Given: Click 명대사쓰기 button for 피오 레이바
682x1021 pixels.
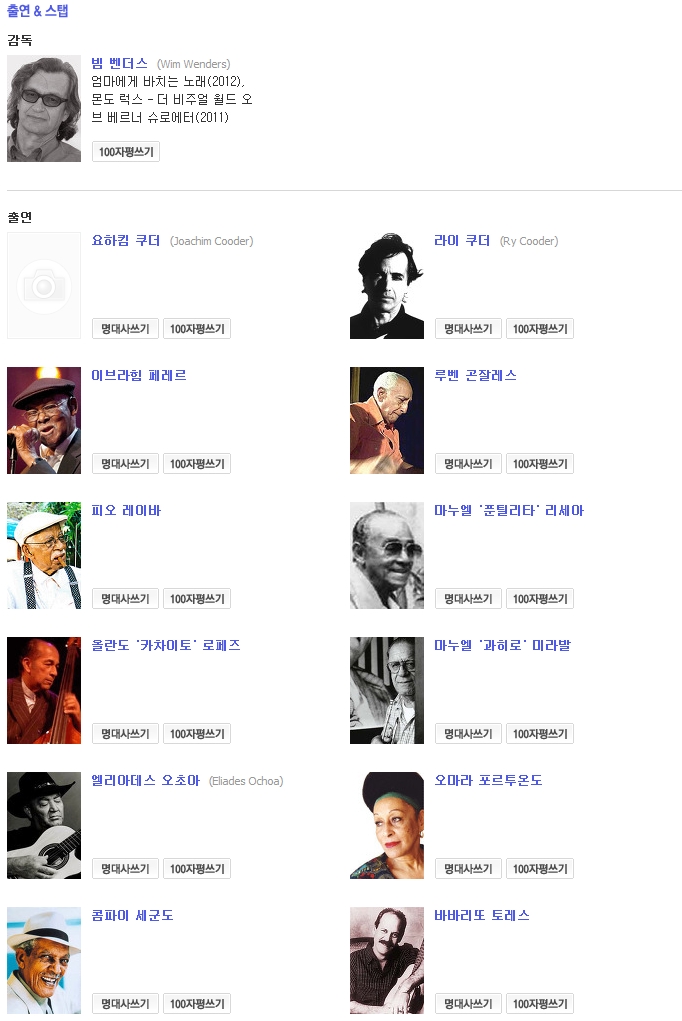Looking at the screenshot, I should [x=125, y=598].
